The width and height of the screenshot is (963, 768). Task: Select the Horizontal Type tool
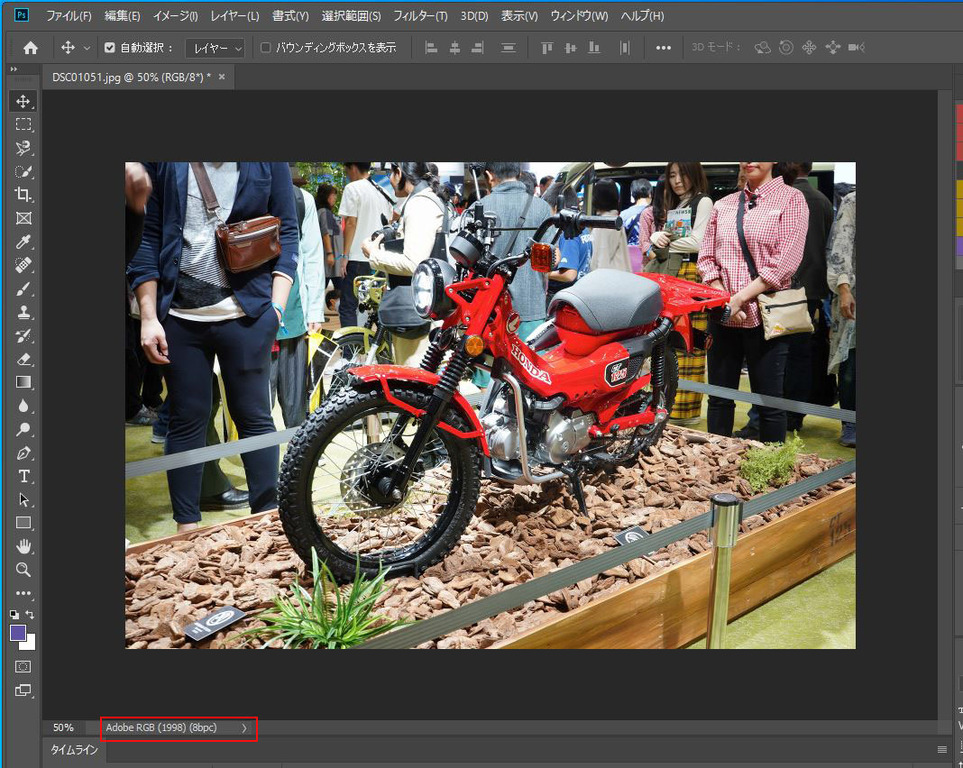pyautogui.click(x=23, y=476)
